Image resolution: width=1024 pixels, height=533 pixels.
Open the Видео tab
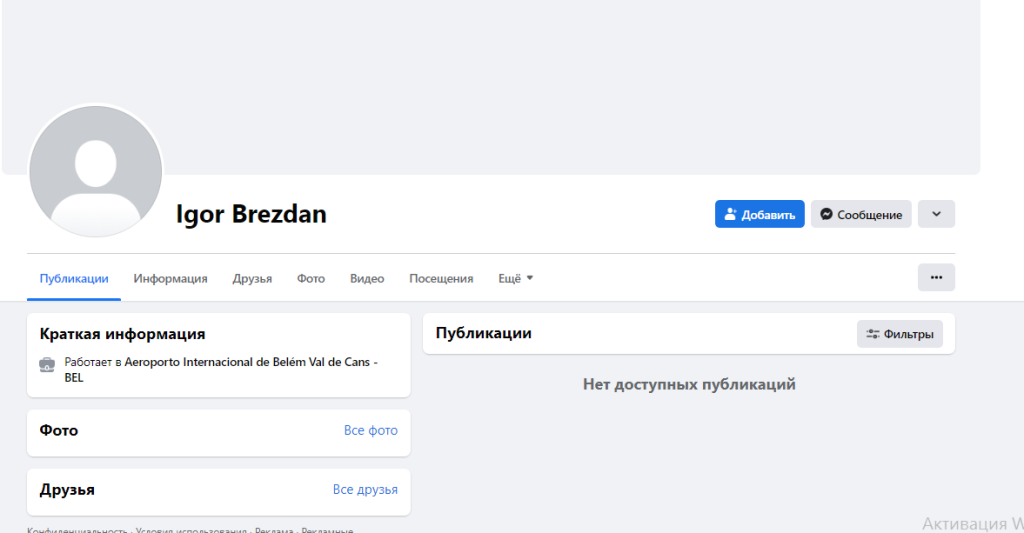coord(367,279)
